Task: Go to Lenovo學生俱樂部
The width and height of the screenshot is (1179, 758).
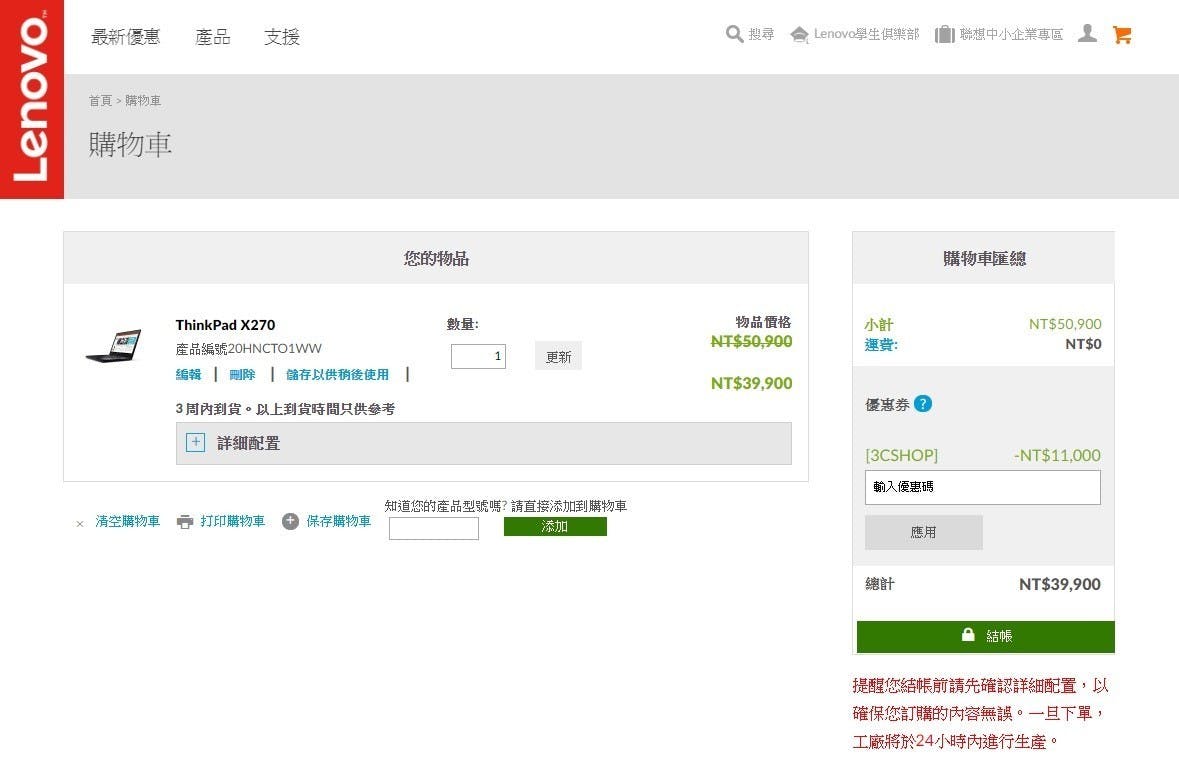Action: tap(866, 35)
